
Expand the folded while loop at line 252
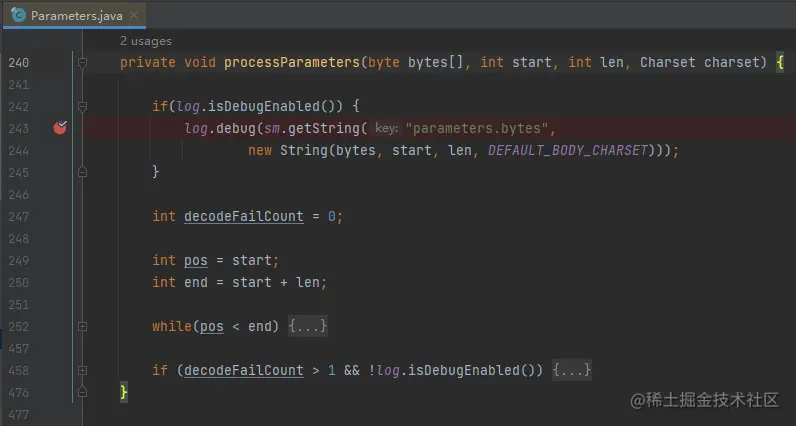[82, 326]
